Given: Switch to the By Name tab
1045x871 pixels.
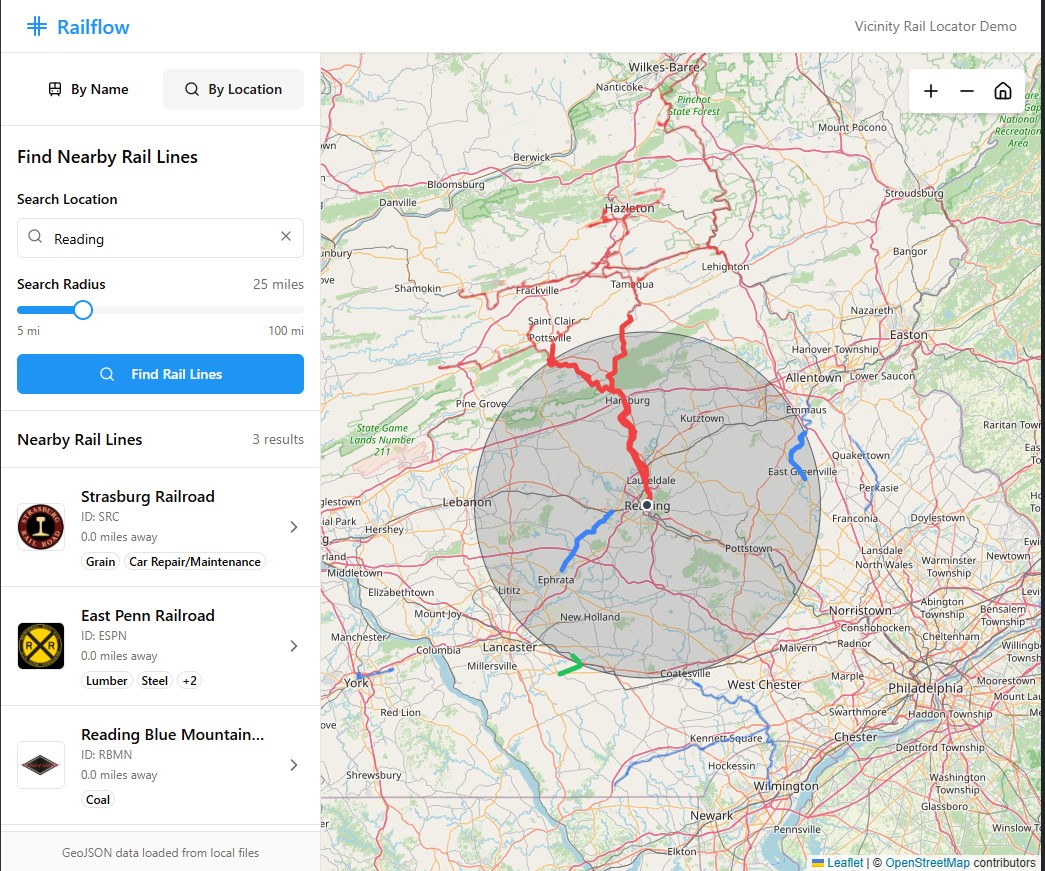Looking at the screenshot, I should tap(88, 89).
